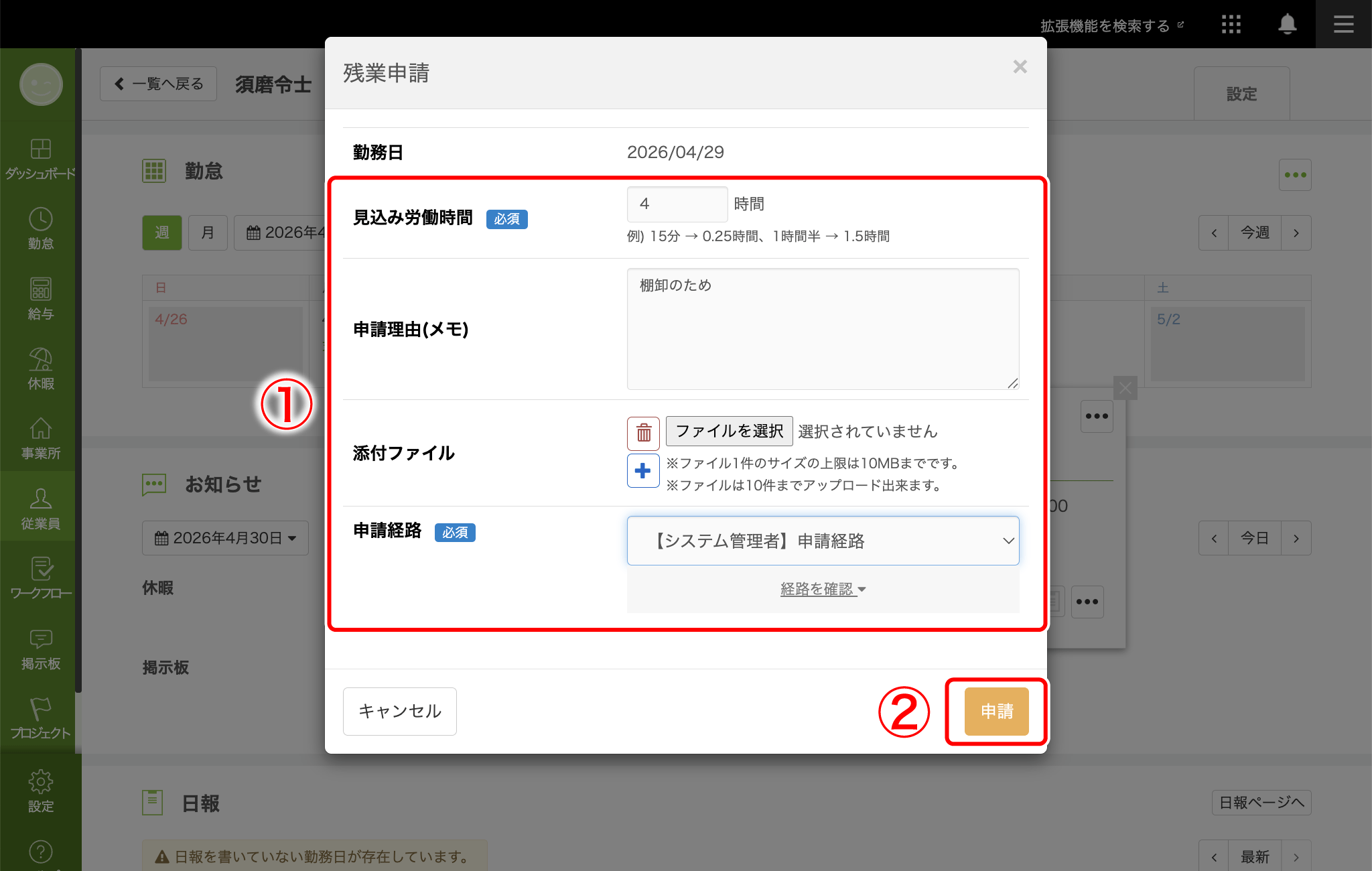Viewport: 1372px width, 871px height.
Task: Select the 5/2 calendar cell
Action: coord(1227,344)
